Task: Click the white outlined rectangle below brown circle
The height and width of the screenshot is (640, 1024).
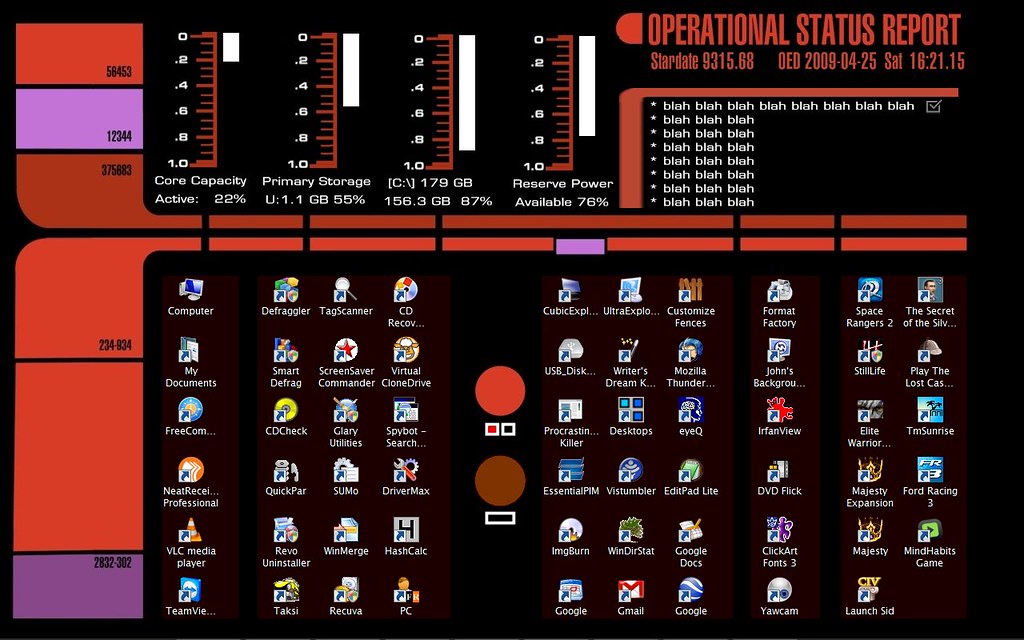Action: [x=500, y=518]
